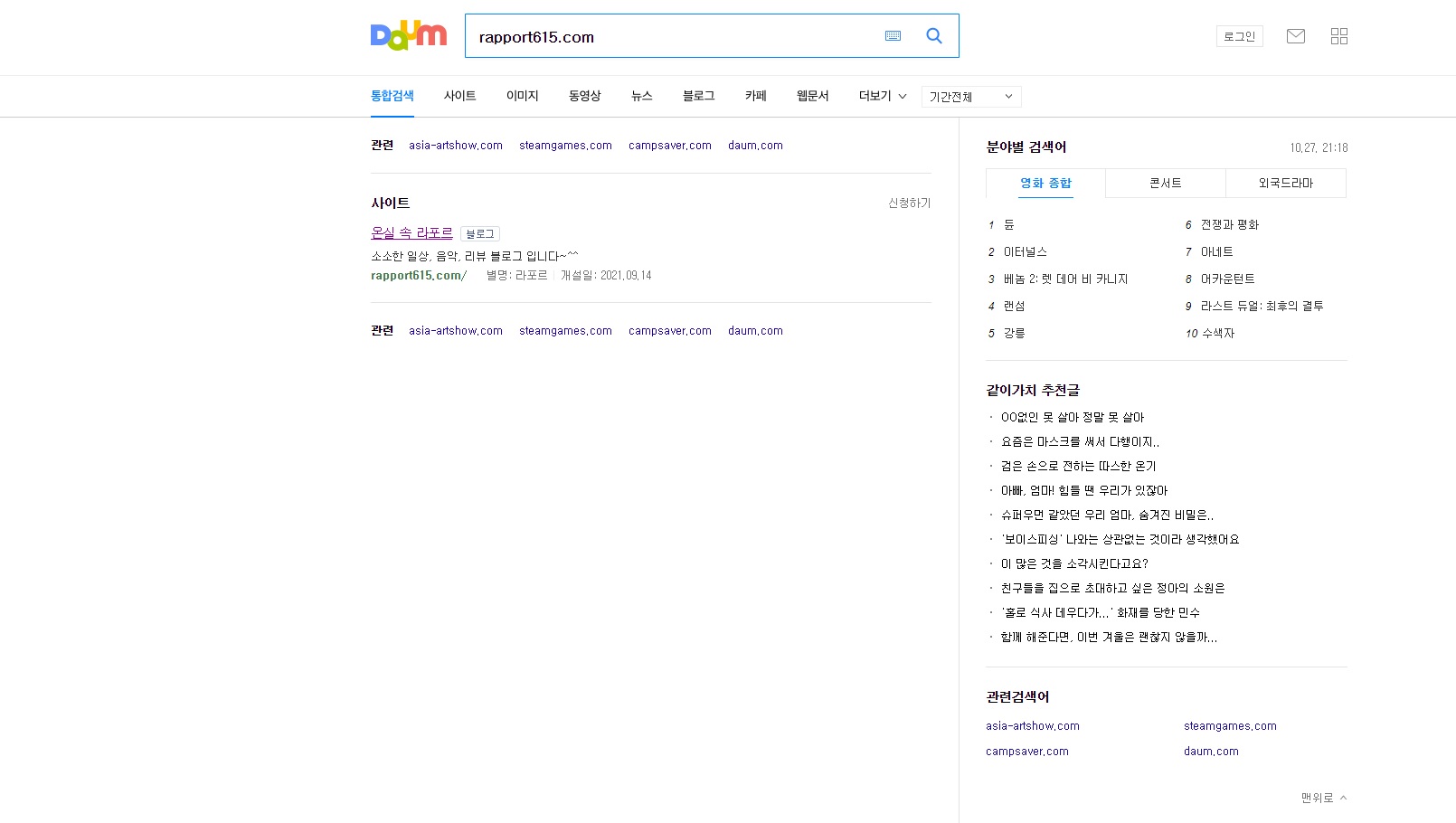
Task: Open article 슈퍼우먼 같았던 우리 엄마
Action: 1107,516
